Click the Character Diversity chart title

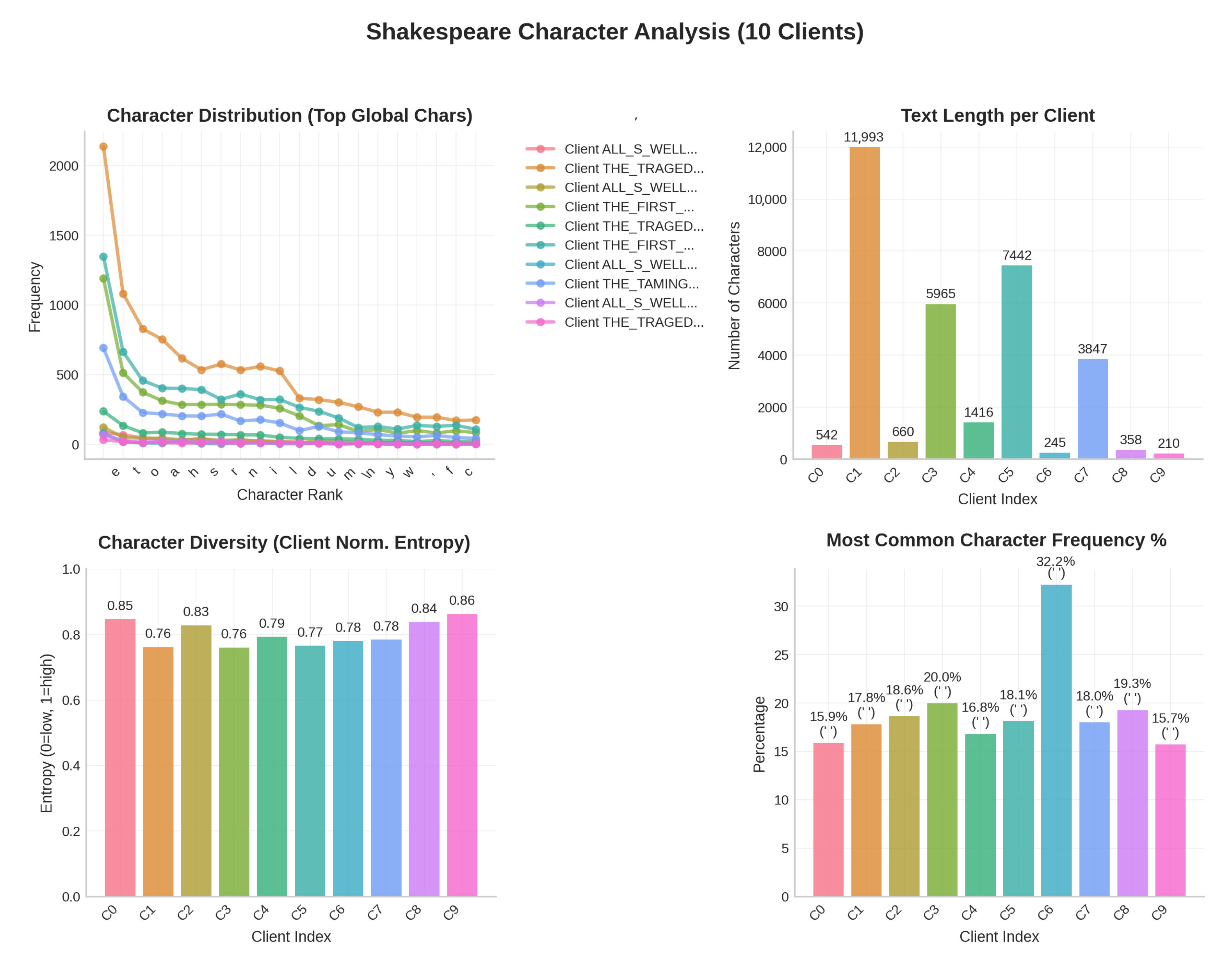click(284, 542)
